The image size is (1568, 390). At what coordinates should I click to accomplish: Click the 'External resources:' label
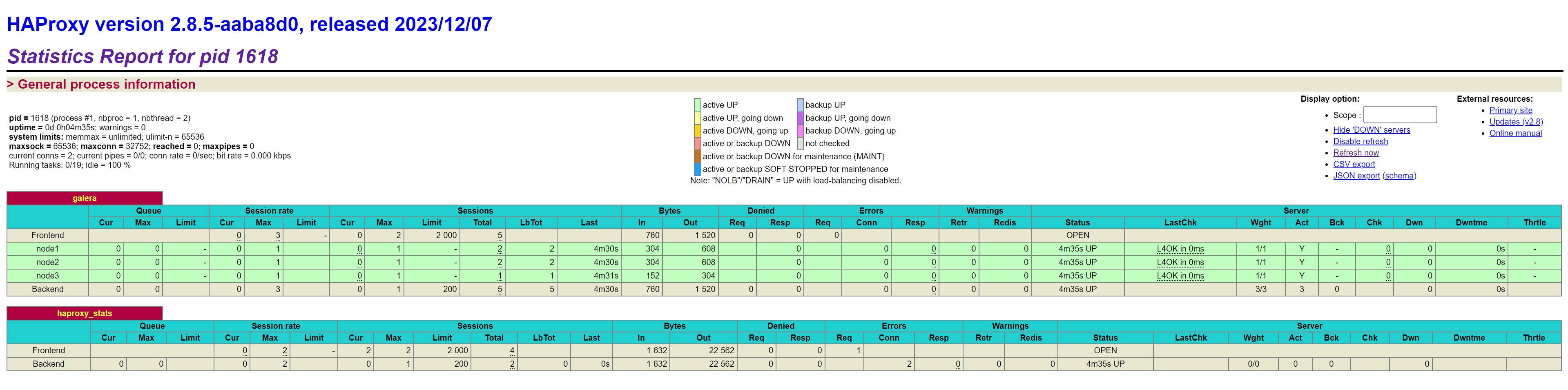click(1495, 99)
